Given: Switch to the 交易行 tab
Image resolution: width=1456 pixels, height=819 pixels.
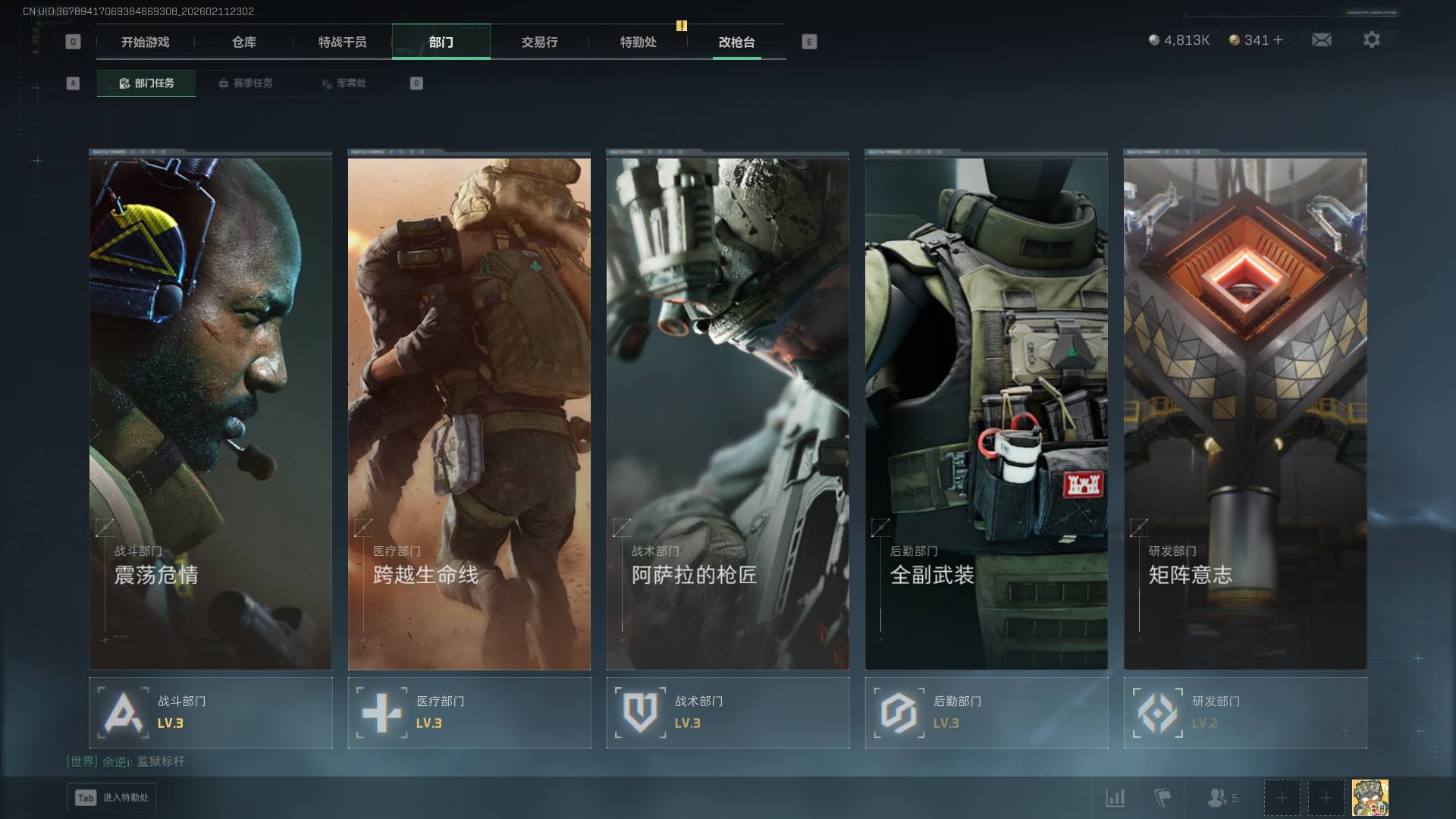Looking at the screenshot, I should [539, 42].
